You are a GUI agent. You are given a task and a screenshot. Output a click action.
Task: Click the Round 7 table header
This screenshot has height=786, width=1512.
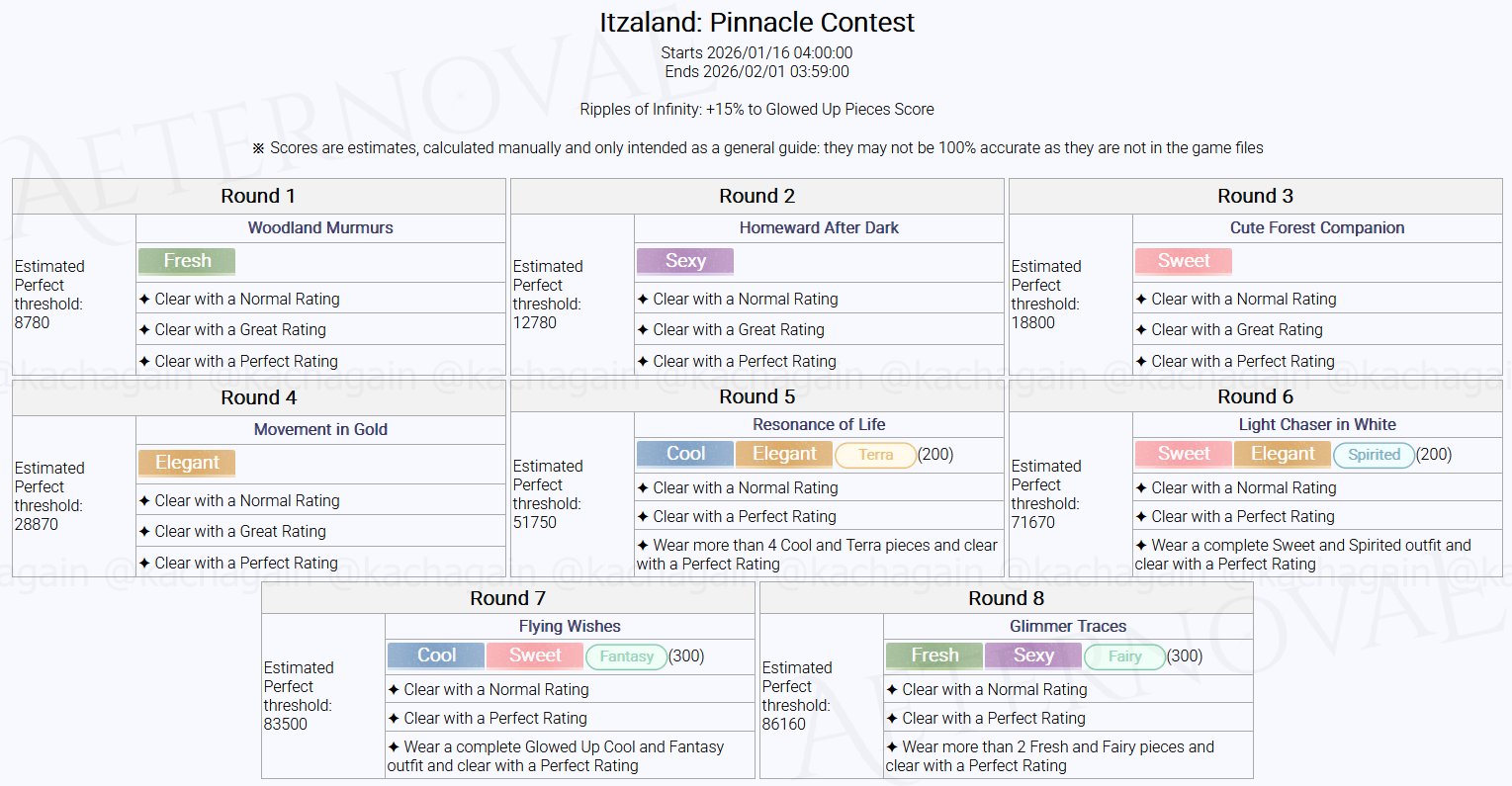click(x=508, y=598)
